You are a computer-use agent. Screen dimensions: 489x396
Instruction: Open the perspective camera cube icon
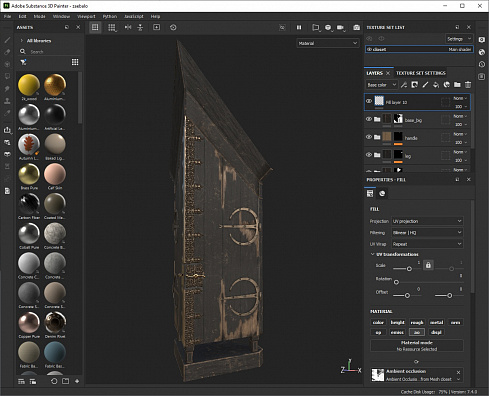(x=315, y=27)
